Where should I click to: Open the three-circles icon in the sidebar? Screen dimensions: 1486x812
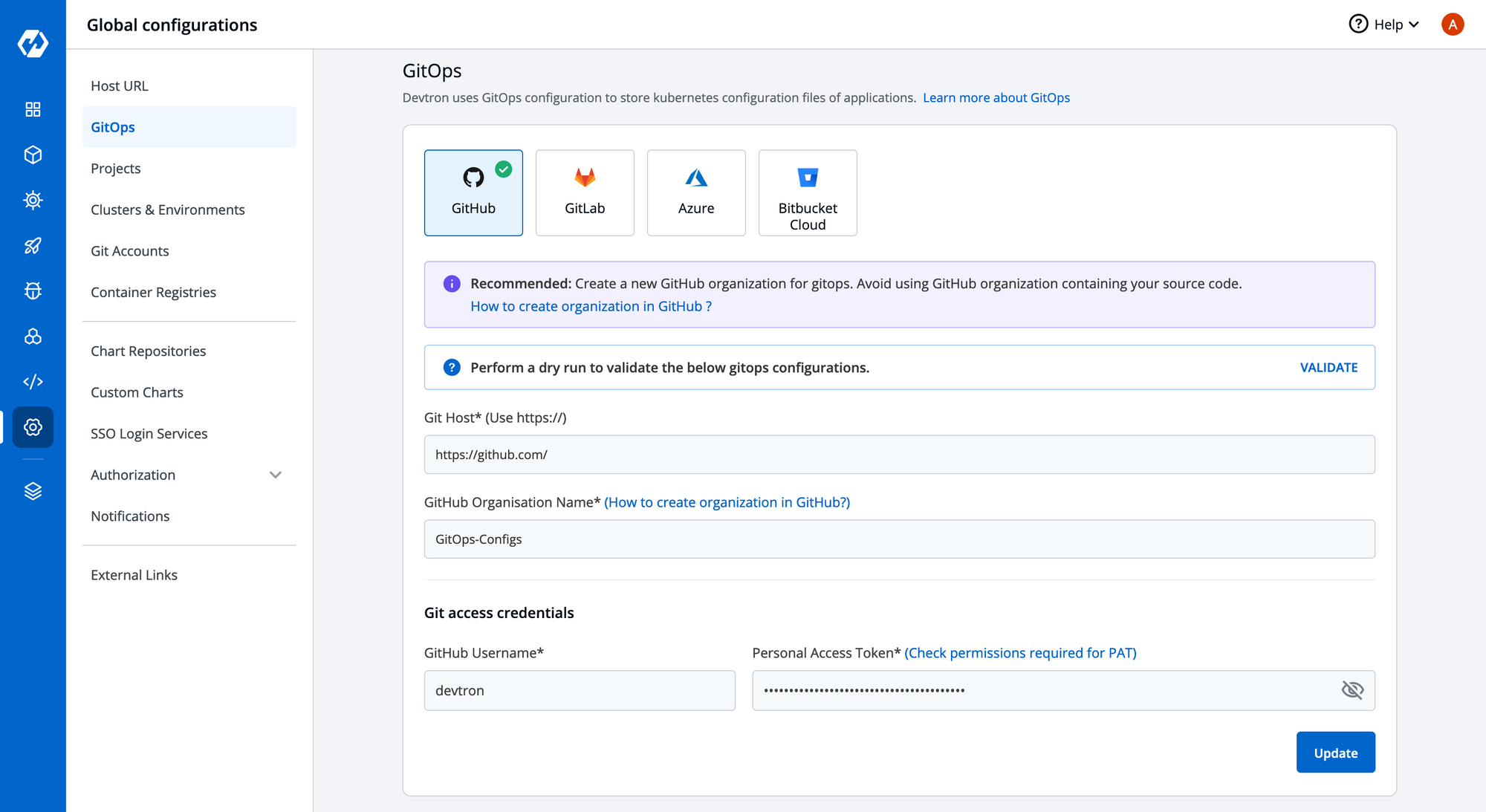pyautogui.click(x=33, y=337)
